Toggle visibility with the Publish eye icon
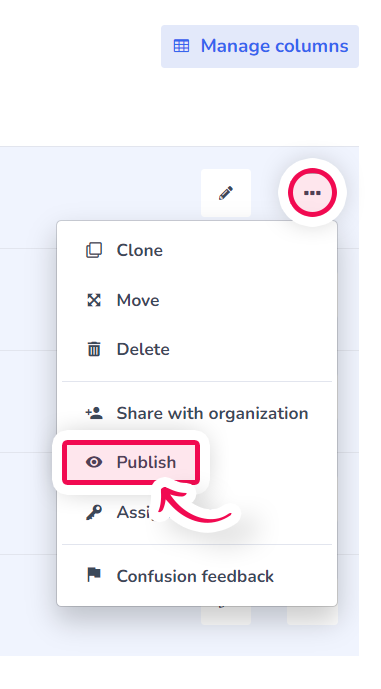The width and height of the screenshot is (381, 689). (x=94, y=462)
